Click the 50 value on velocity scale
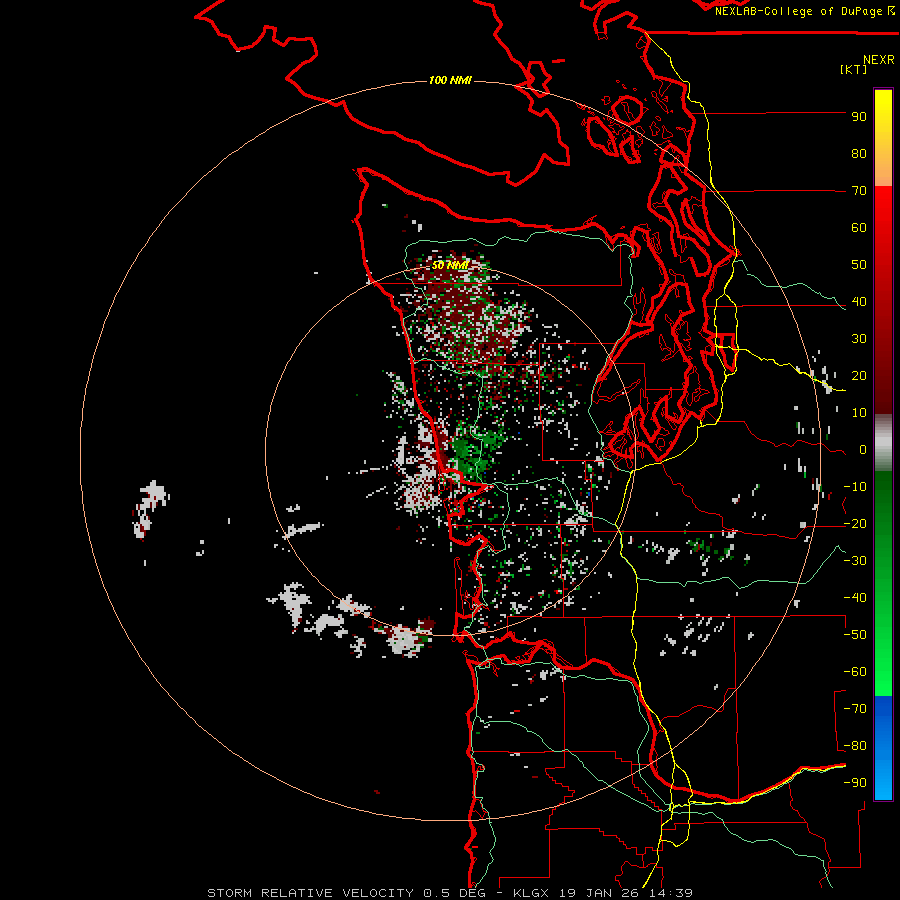The image size is (900, 900). [859, 265]
